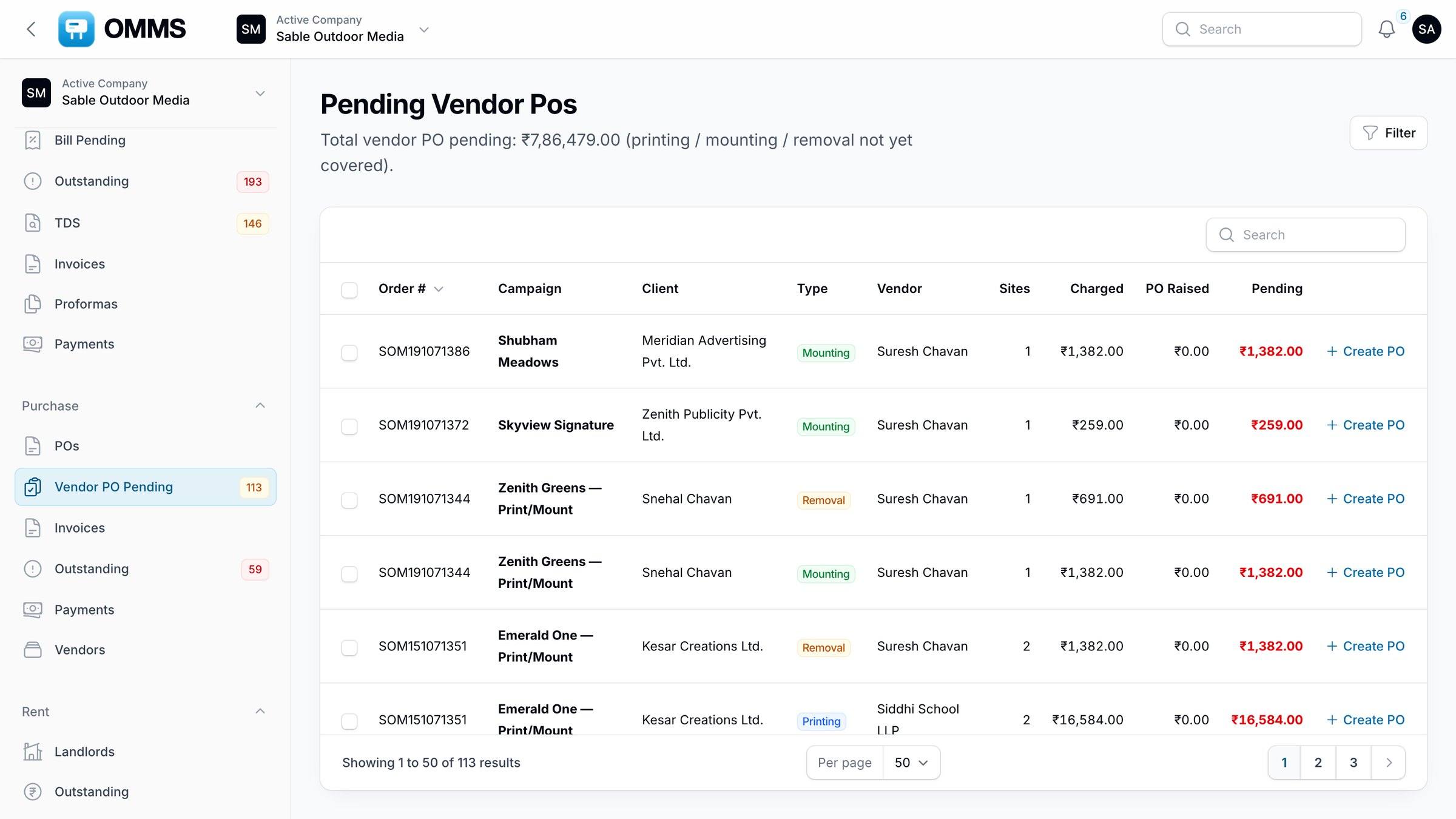Click the Bill Pending sidebar icon

coord(33,140)
